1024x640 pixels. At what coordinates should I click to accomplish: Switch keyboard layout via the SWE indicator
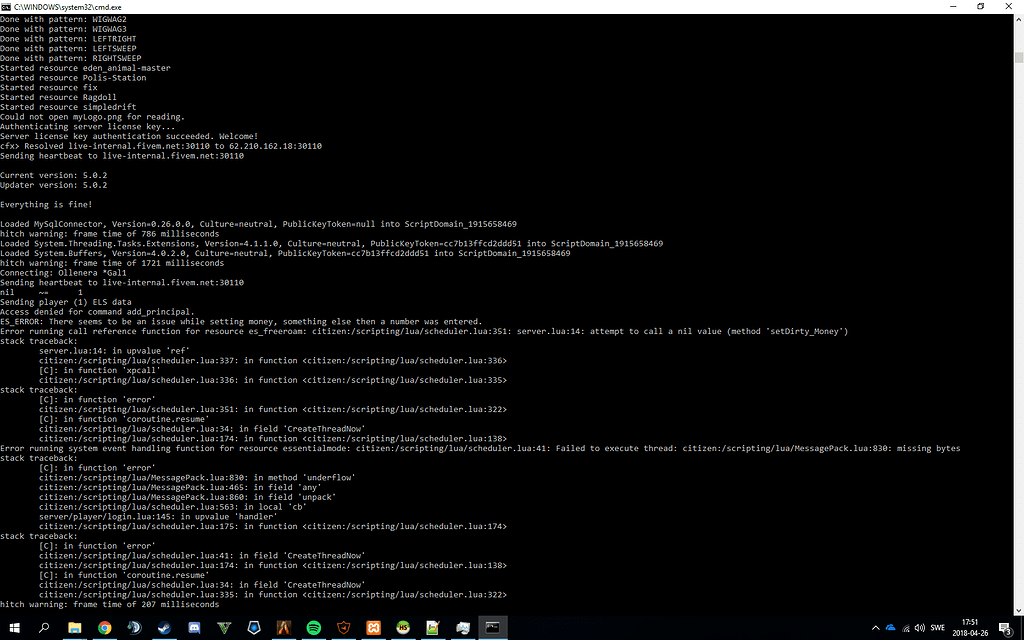[938, 628]
